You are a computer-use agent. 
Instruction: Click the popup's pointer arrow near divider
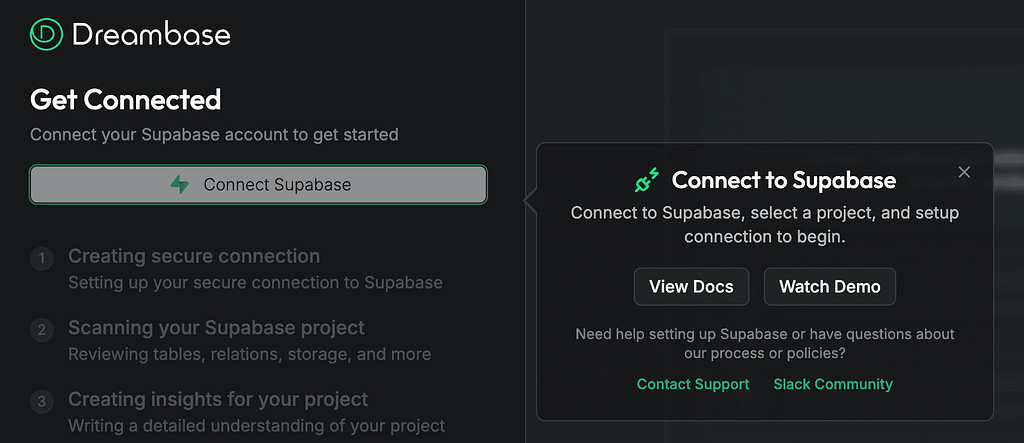pyautogui.click(x=530, y=202)
